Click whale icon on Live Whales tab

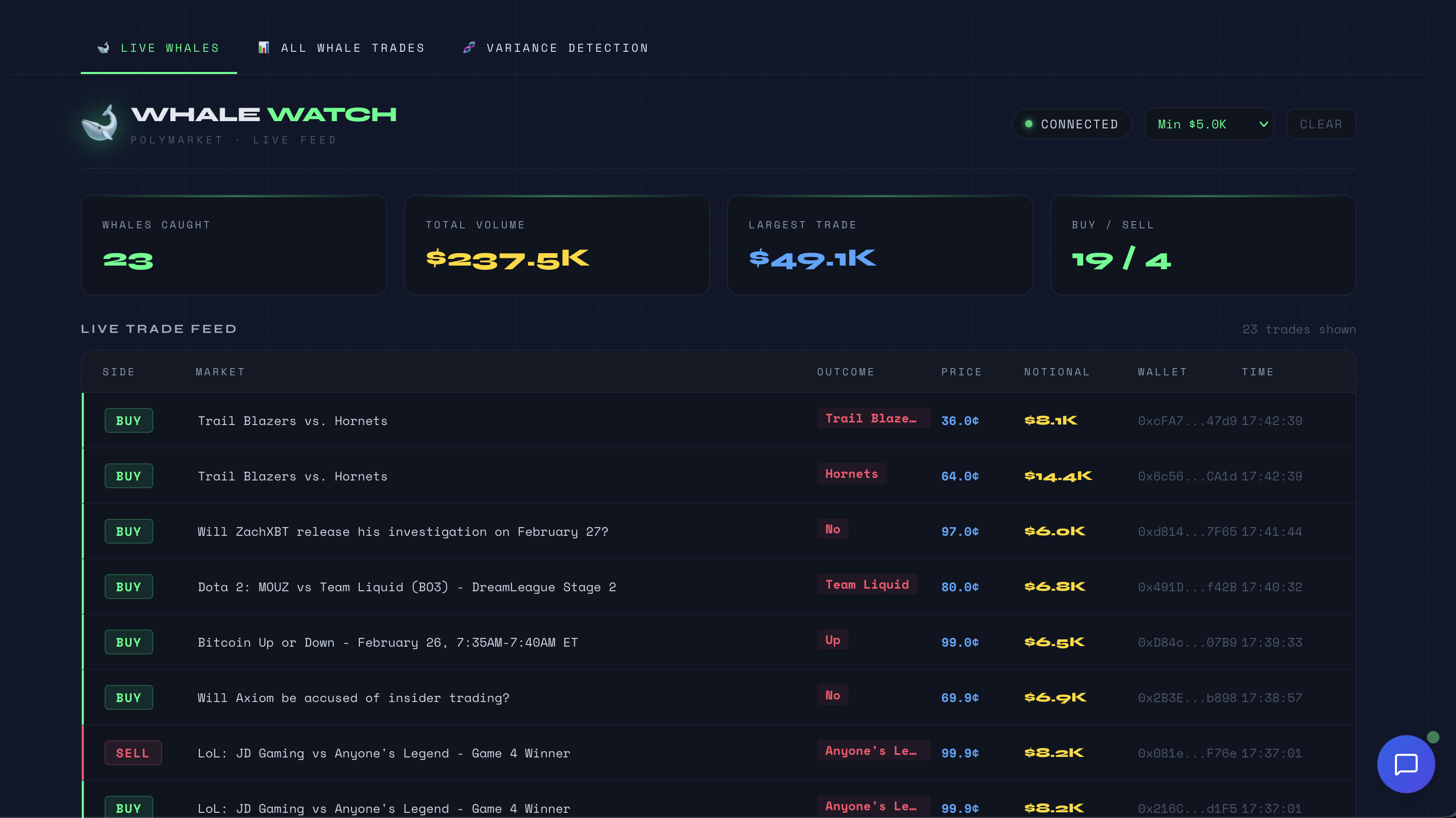tap(104, 48)
